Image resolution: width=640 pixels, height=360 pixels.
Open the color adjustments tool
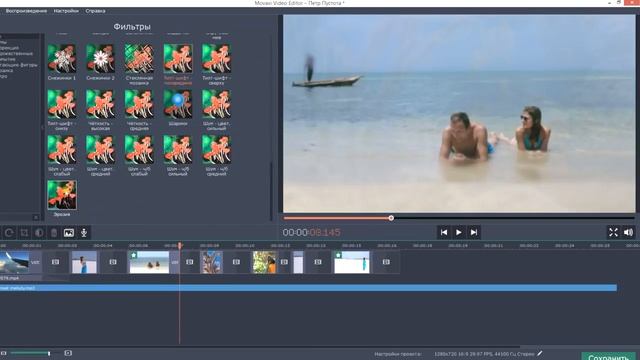(x=39, y=233)
